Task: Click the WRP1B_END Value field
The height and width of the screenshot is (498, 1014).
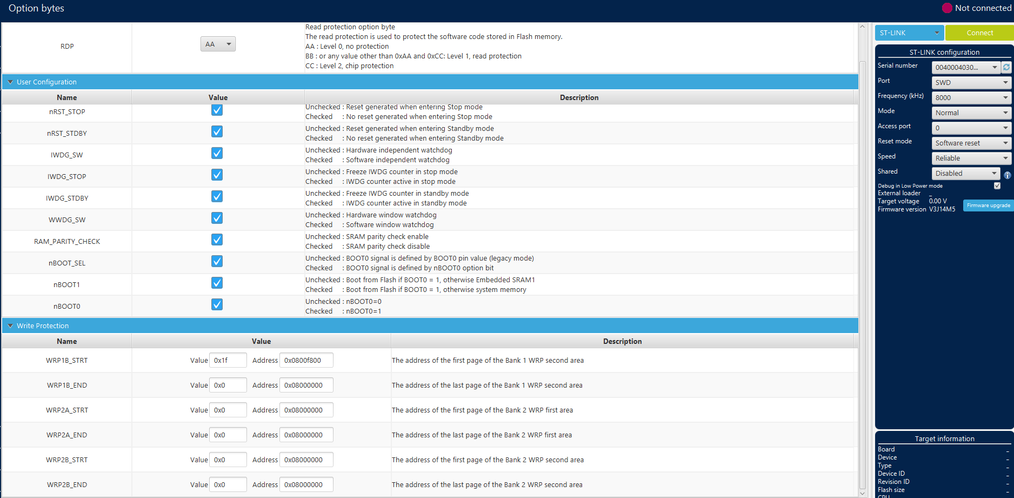Action: pyautogui.click(x=228, y=385)
